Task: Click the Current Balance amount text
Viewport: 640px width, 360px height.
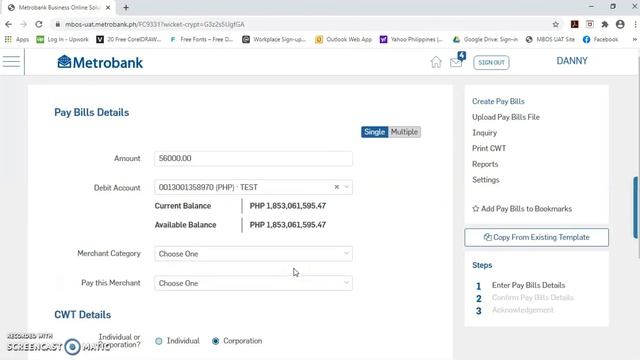Action: [288, 206]
